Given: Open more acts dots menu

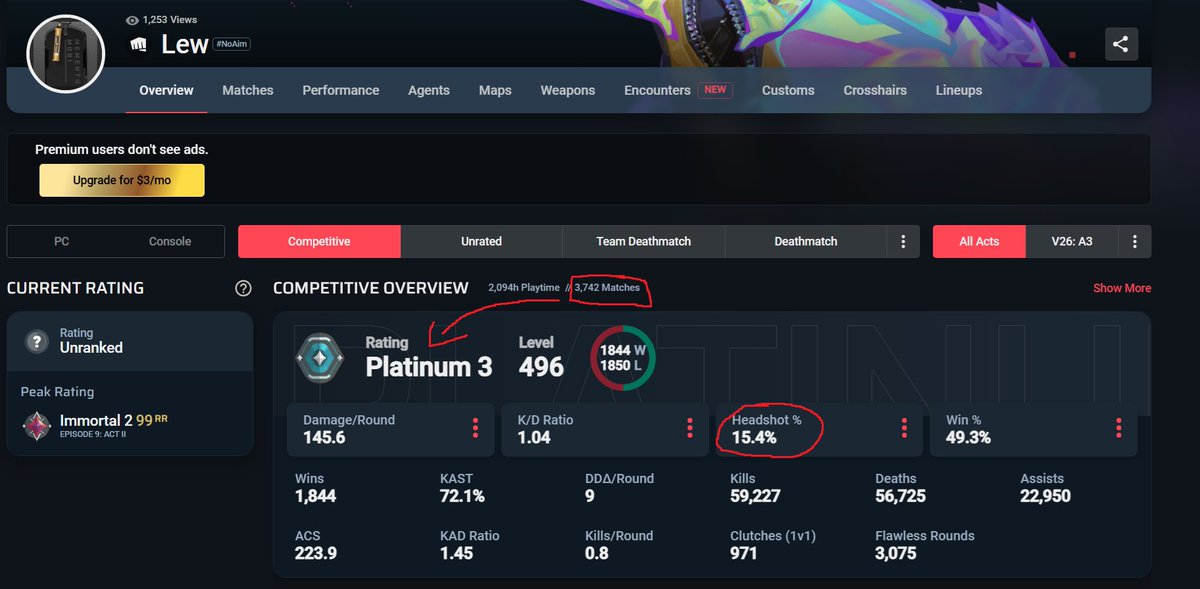Looking at the screenshot, I should point(1135,241).
